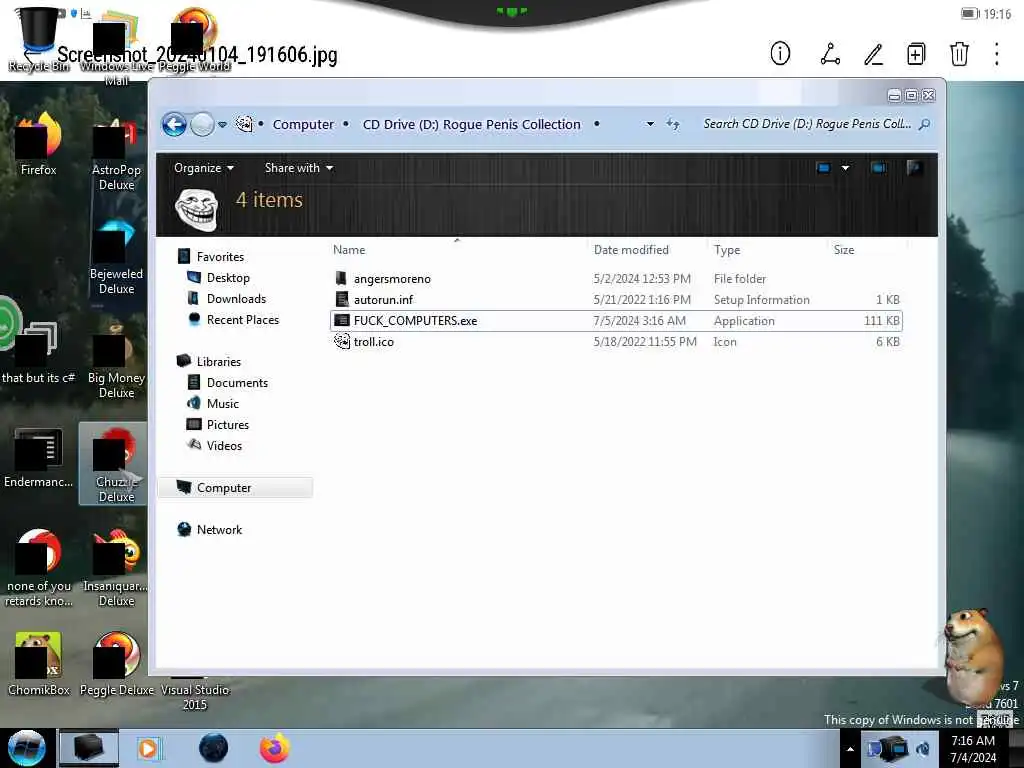Open the image info icon

[x=780, y=54]
